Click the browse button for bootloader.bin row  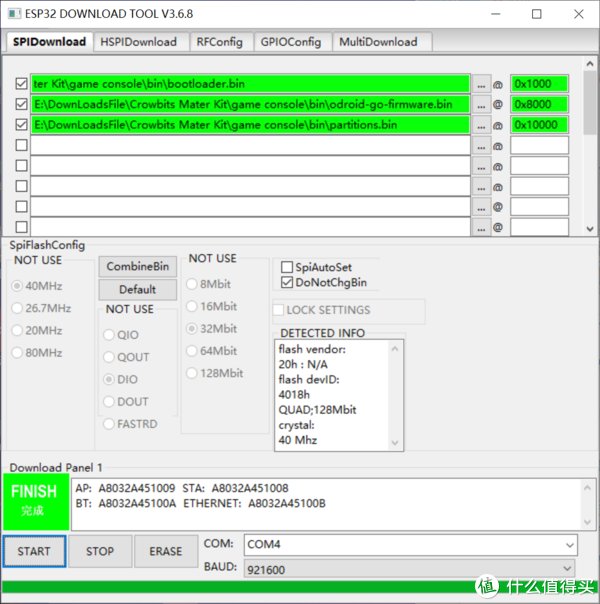(x=481, y=84)
